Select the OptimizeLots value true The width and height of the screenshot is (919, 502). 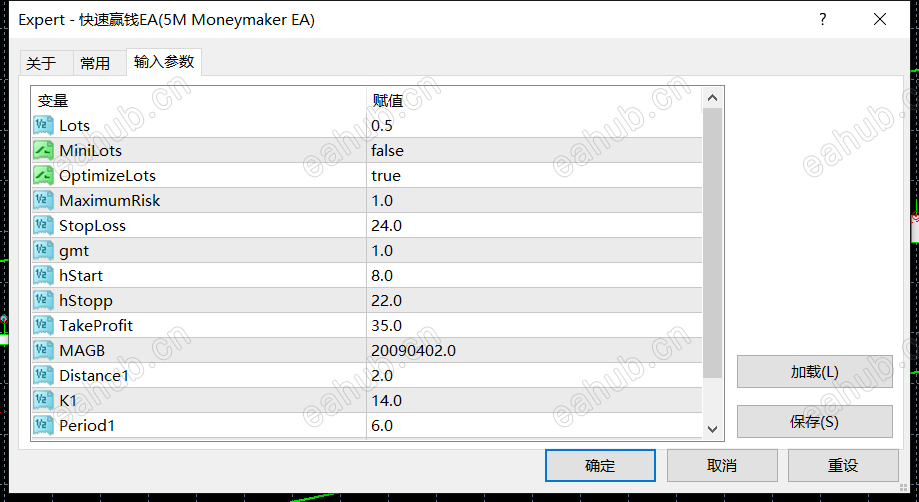pyautogui.click(x=386, y=176)
